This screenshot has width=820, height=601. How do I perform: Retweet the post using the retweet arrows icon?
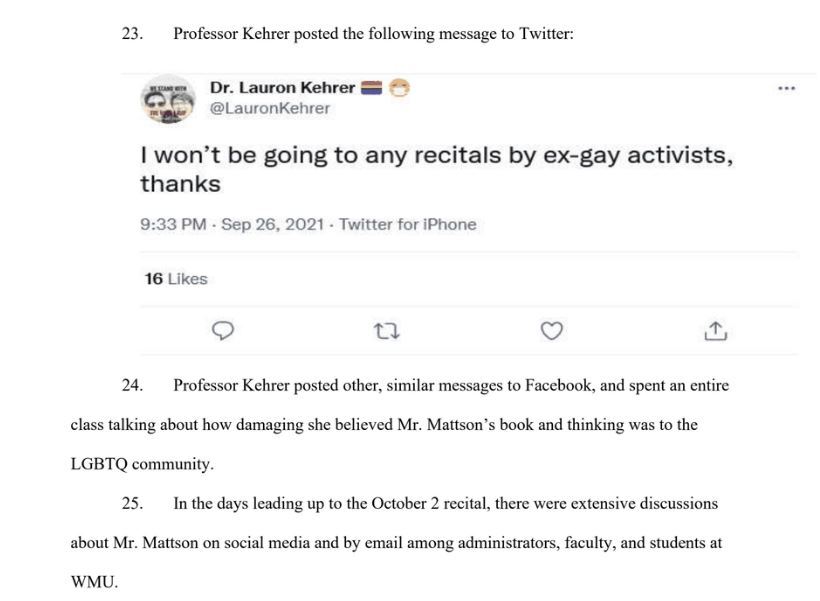pyautogui.click(x=387, y=331)
